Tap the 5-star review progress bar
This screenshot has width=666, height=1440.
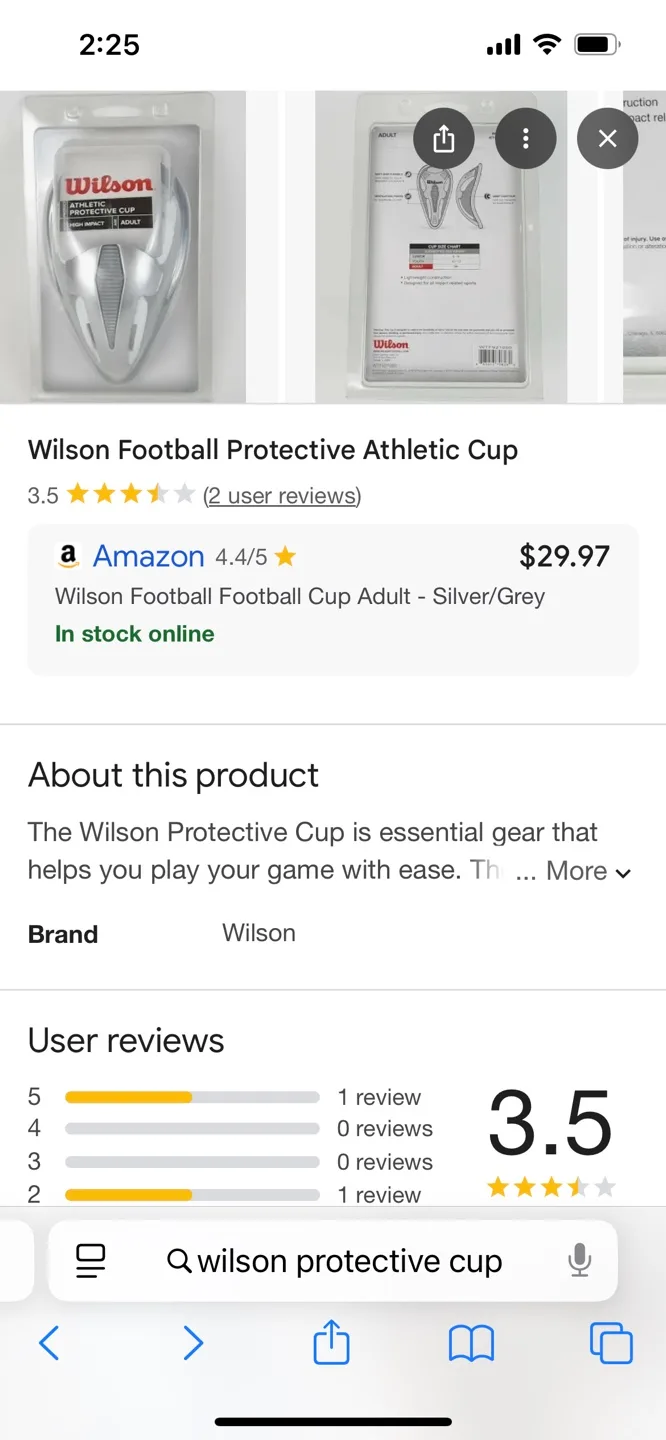pyautogui.click(x=190, y=1097)
